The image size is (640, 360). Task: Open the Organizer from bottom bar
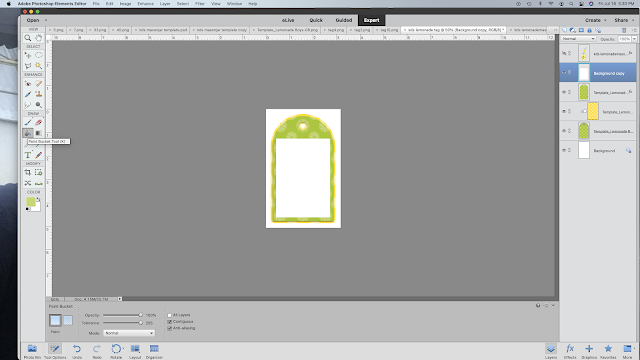coord(154,351)
